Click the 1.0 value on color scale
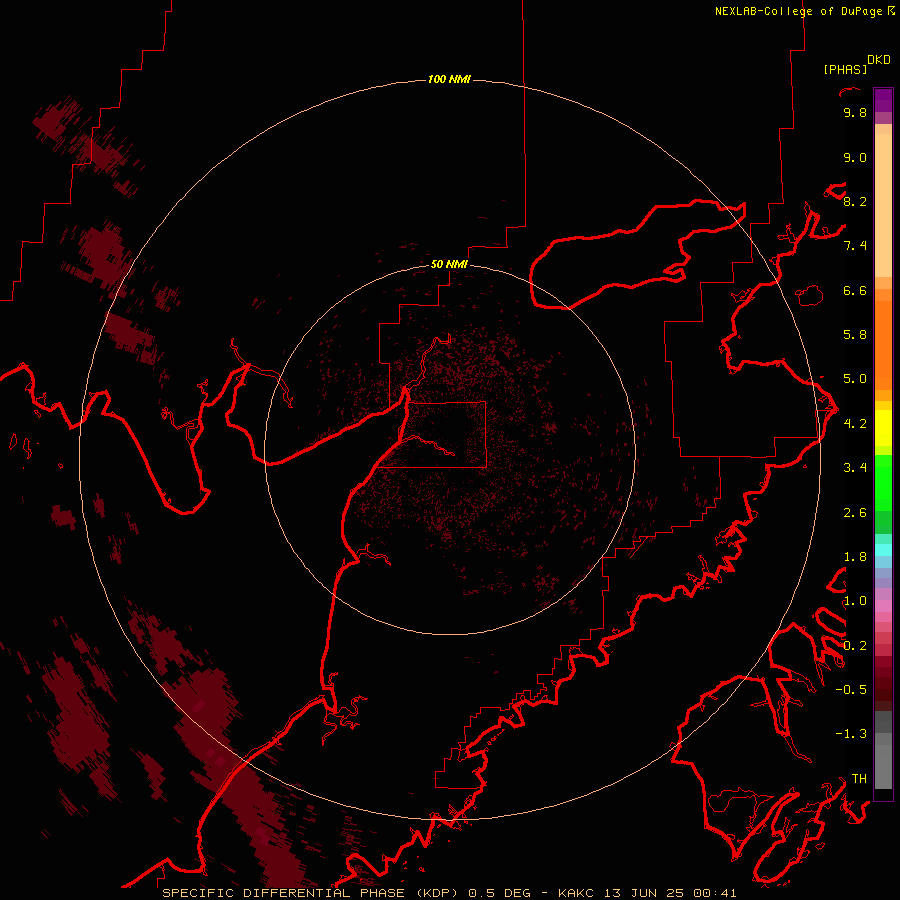Image resolution: width=900 pixels, height=900 pixels. (x=855, y=601)
